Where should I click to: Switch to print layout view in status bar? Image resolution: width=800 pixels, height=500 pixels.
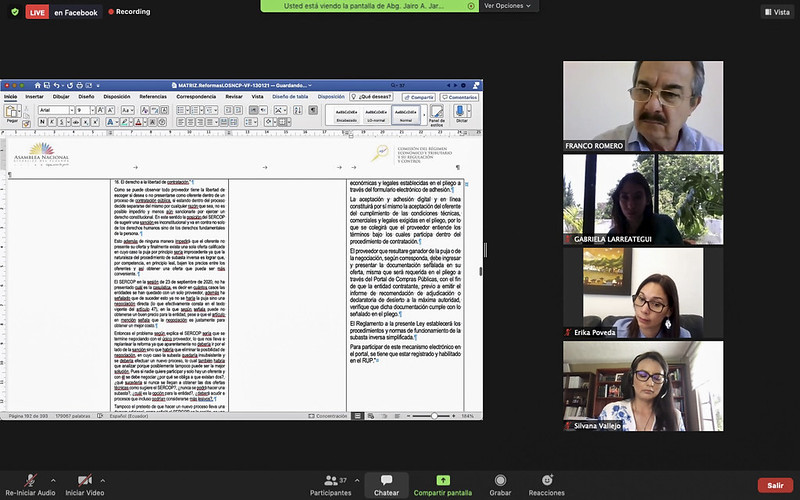pyautogui.click(x=358, y=416)
